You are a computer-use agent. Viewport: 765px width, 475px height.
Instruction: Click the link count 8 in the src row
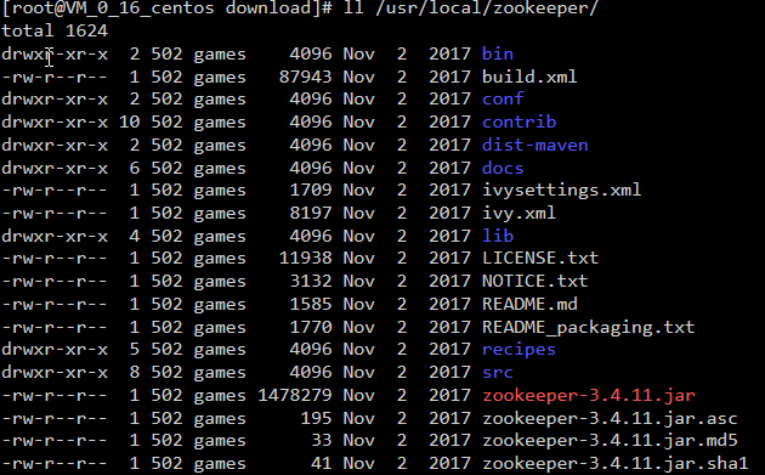(x=135, y=372)
